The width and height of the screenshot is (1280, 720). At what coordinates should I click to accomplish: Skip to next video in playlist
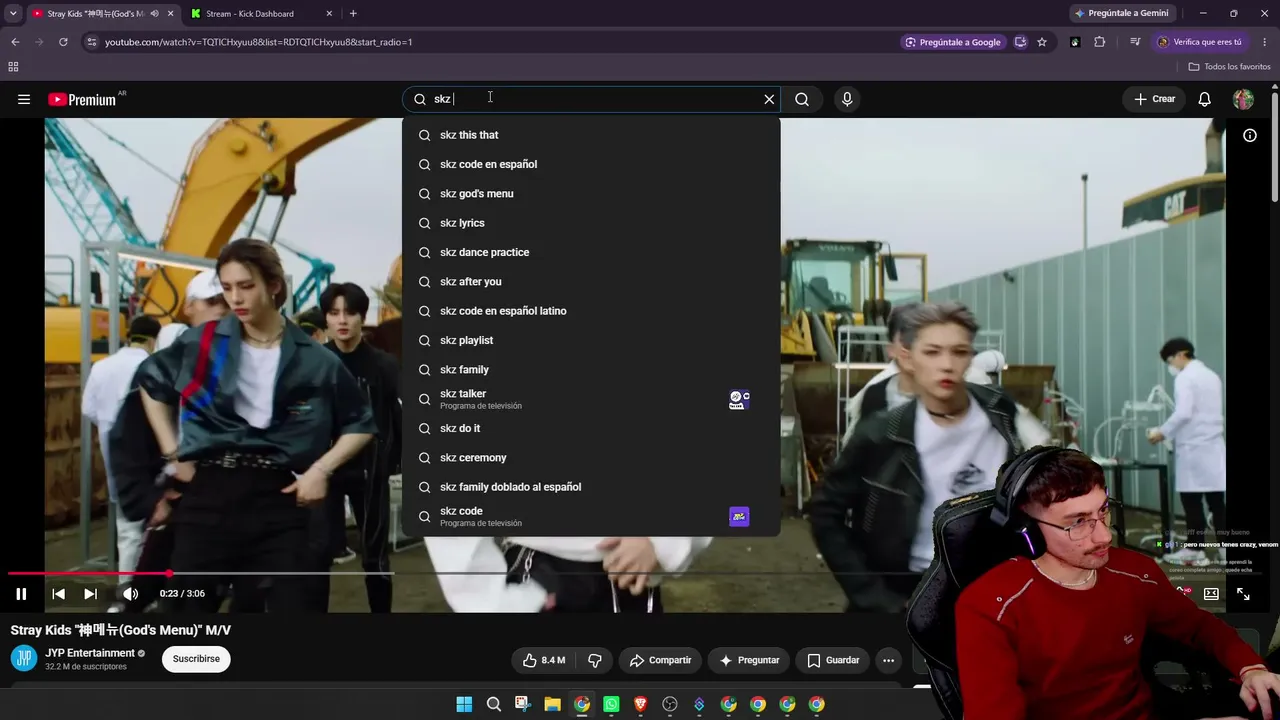90,594
